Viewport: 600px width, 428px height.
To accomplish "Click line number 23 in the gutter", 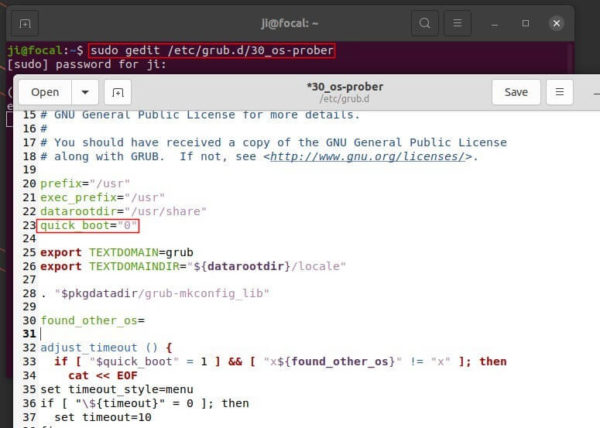I will click(29, 225).
